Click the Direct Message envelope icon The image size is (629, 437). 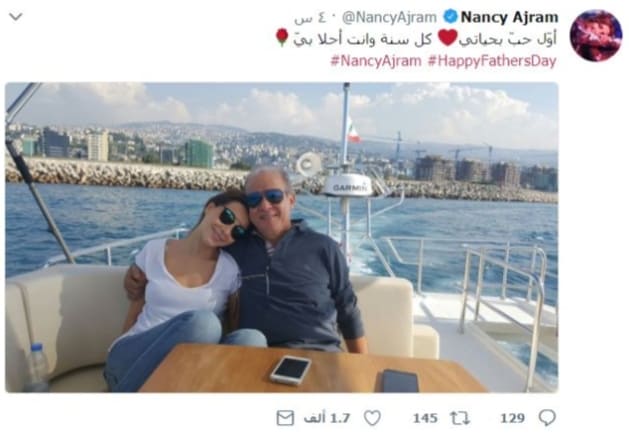285,418
